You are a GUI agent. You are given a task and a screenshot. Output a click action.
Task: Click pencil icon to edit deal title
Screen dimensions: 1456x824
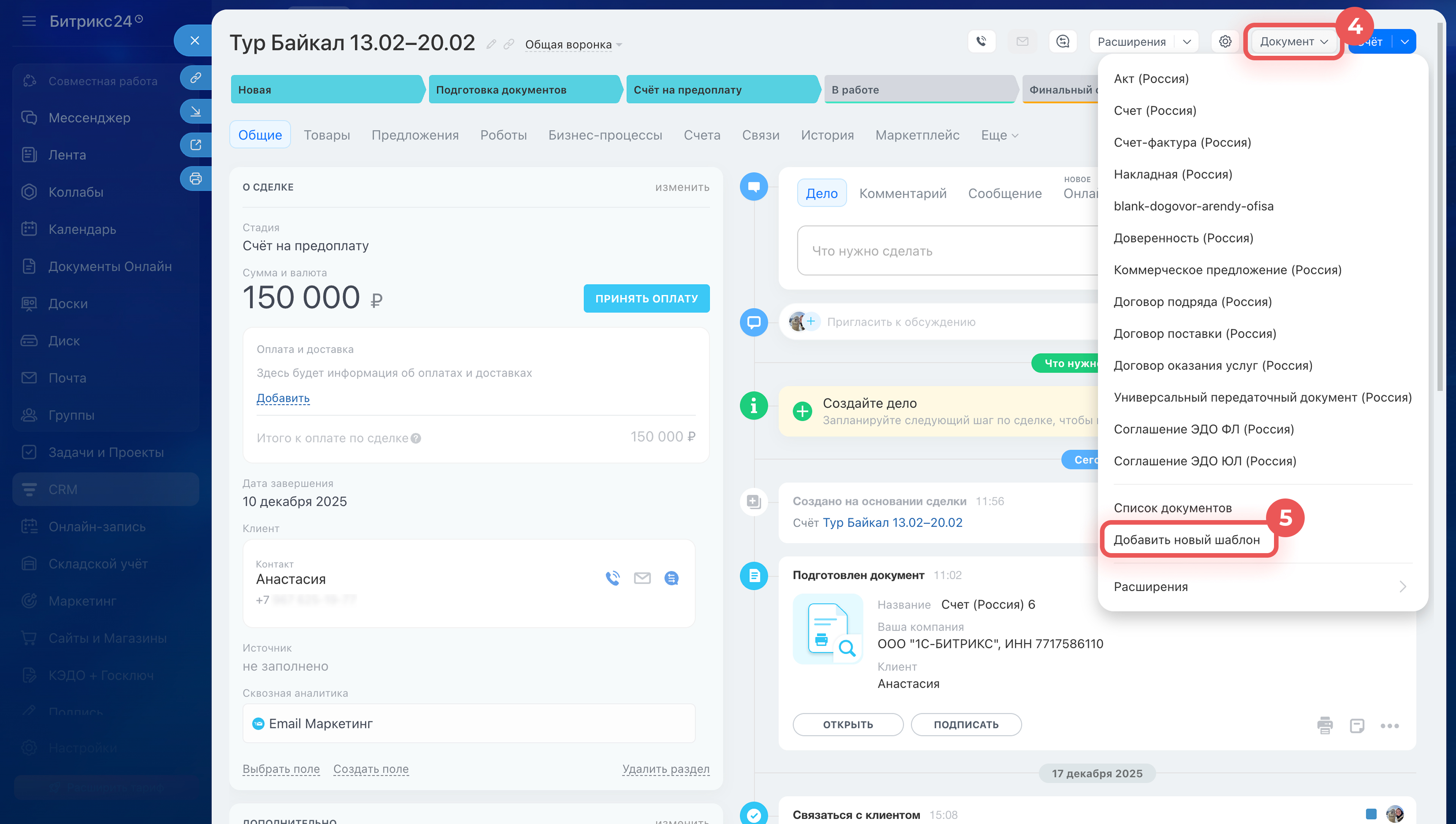pos(491,44)
